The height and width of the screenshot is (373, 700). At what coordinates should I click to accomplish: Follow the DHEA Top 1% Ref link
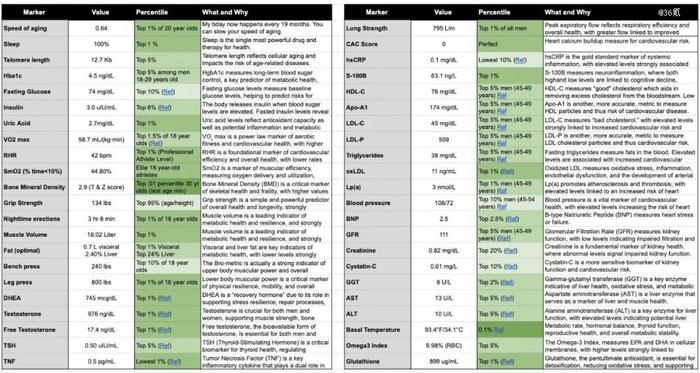point(165,298)
